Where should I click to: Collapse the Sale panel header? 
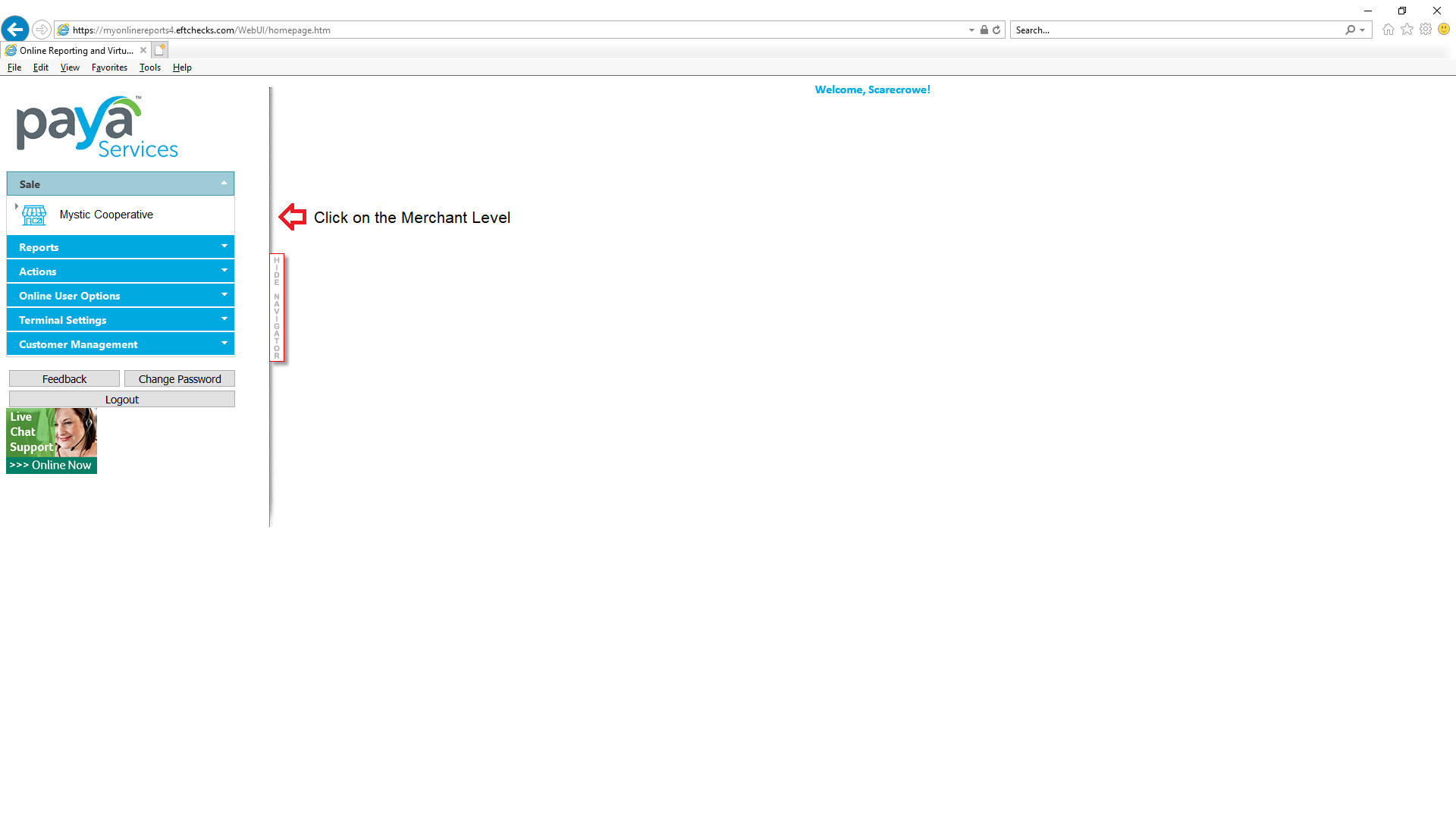(x=121, y=184)
